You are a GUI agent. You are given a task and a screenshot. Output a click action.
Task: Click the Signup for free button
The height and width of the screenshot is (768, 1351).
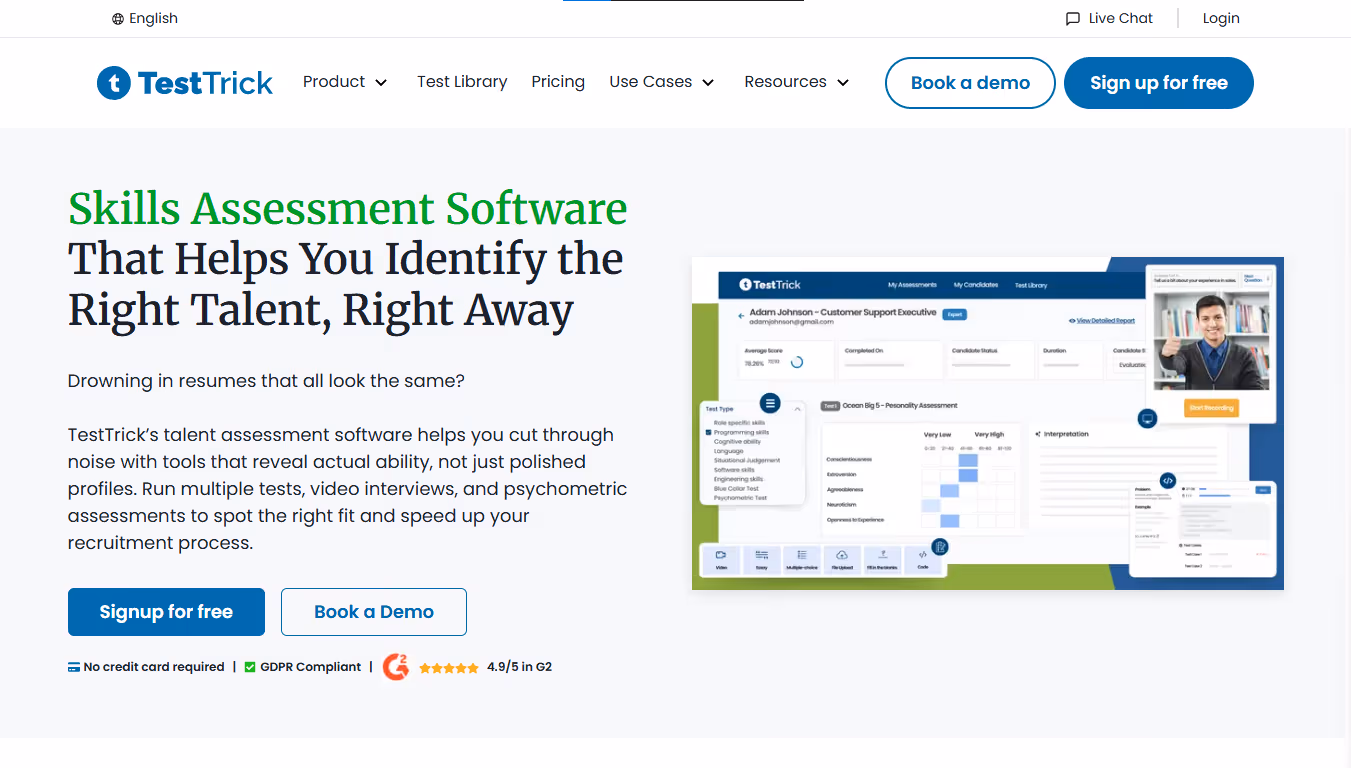[166, 611]
